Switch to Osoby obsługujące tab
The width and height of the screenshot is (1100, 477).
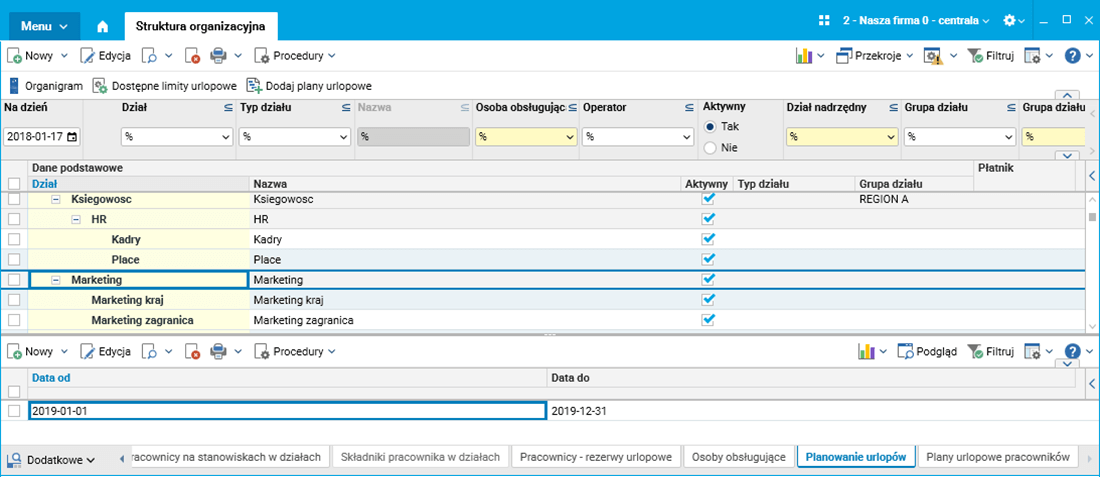pos(739,457)
